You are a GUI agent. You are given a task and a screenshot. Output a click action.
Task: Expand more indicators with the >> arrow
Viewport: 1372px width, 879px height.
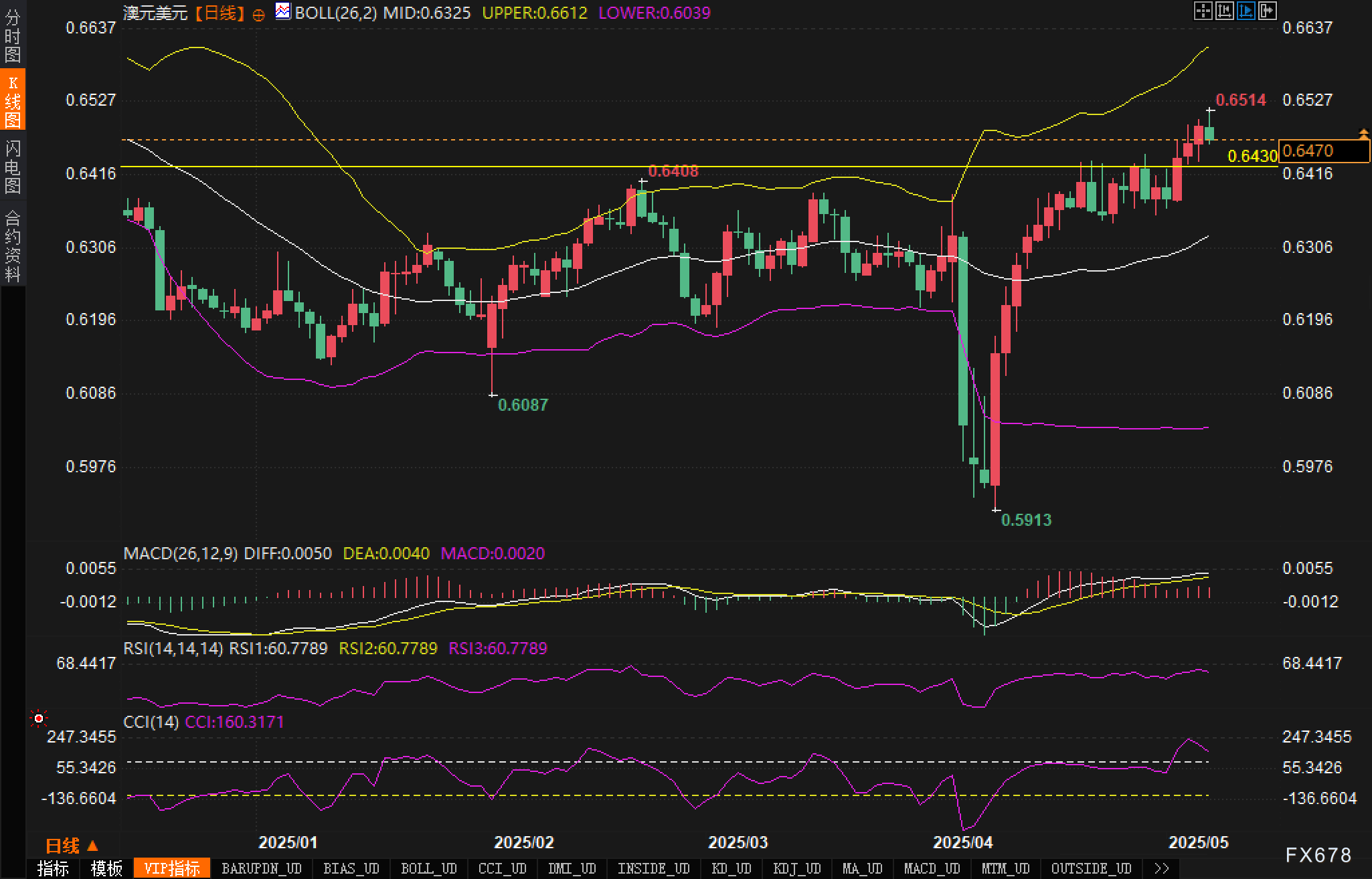pyautogui.click(x=1162, y=868)
